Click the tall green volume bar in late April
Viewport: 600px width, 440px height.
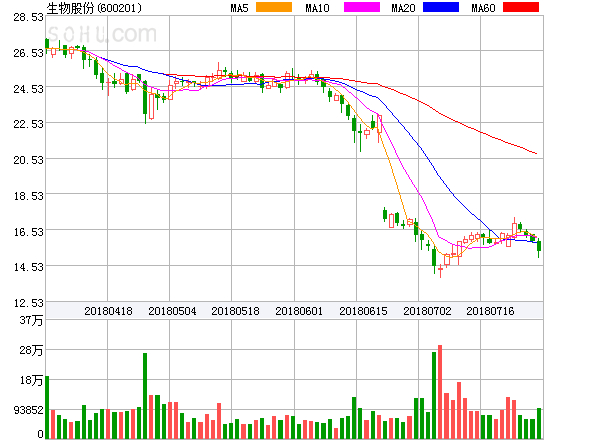coord(145,396)
